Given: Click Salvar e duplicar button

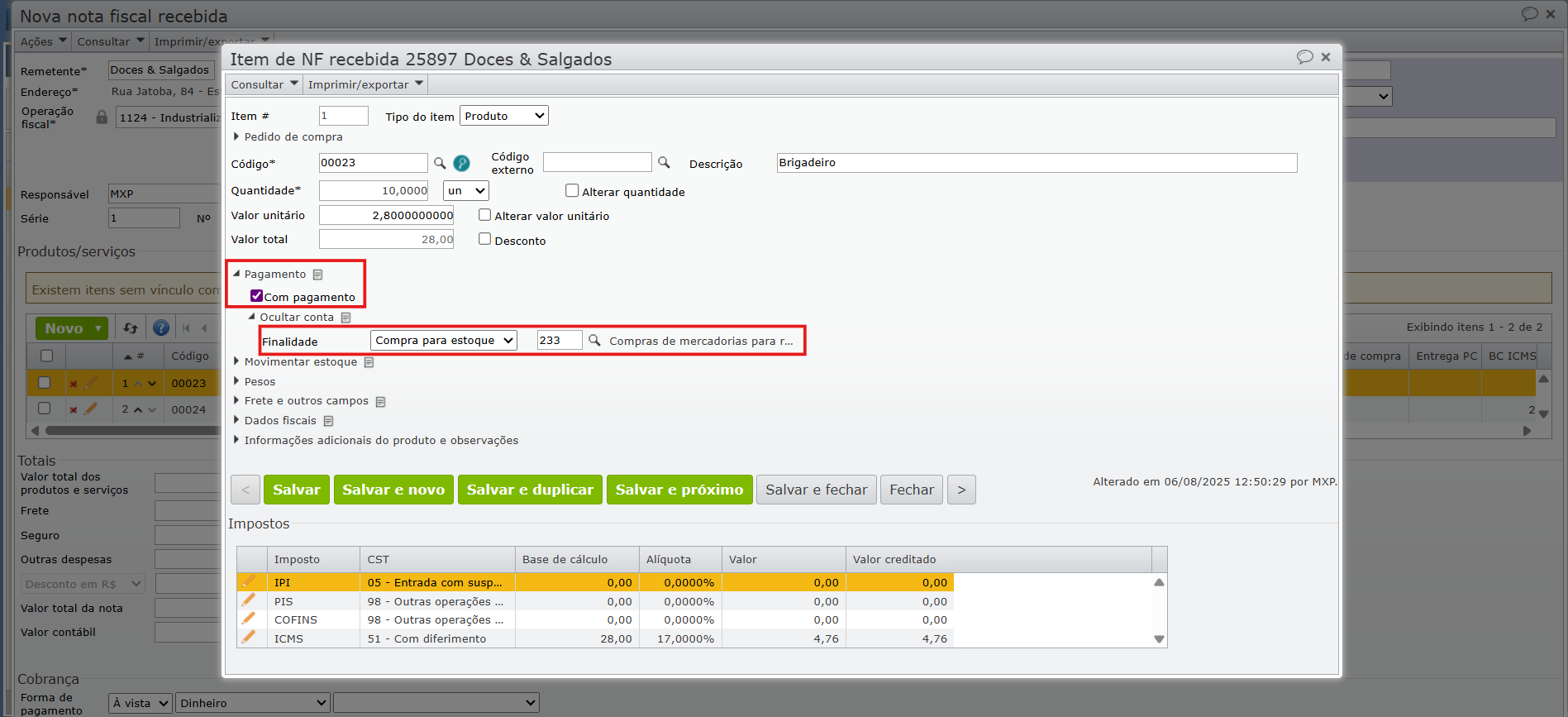Looking at the screenshot, I should coord(530,490).
